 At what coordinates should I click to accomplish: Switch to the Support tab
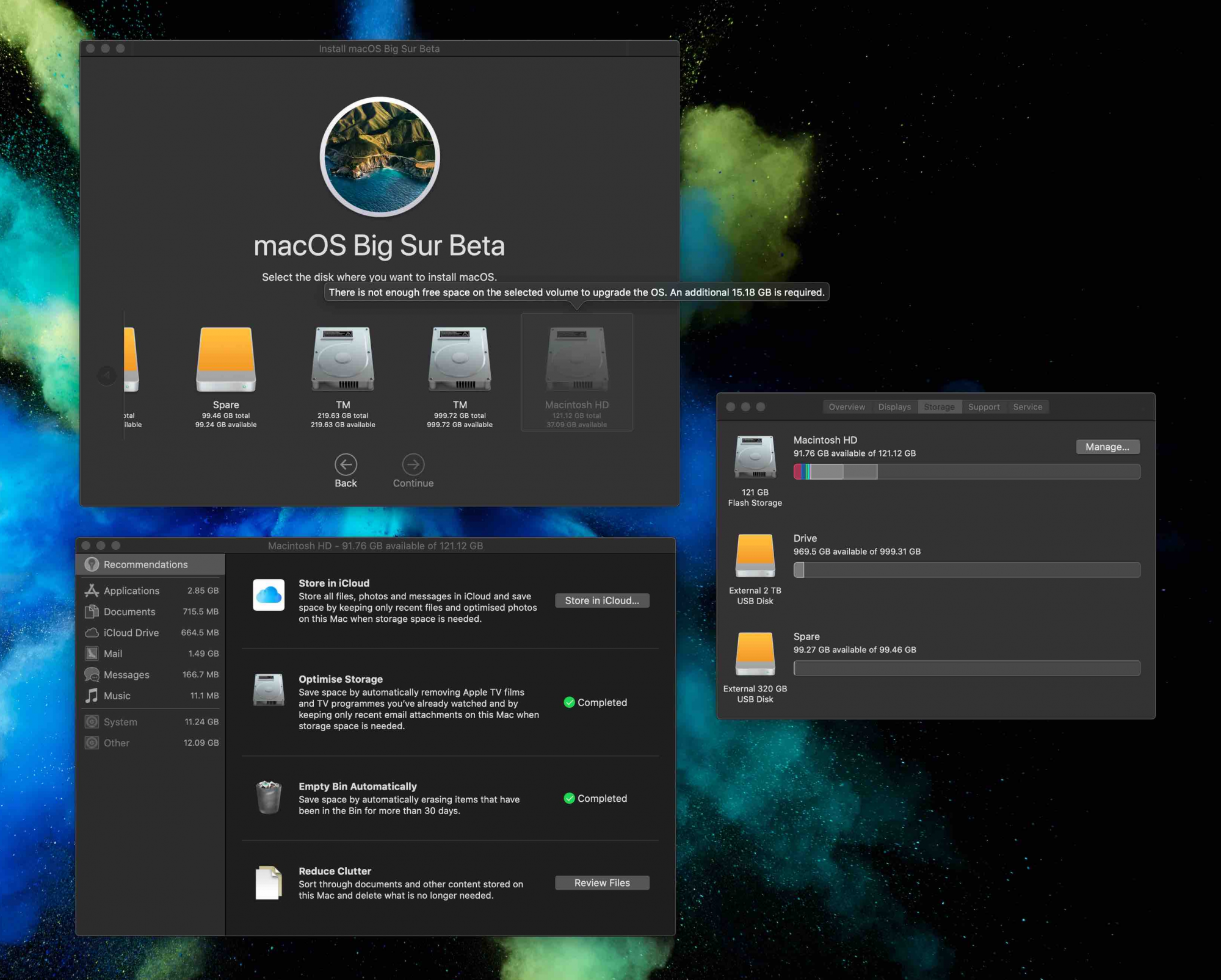pyautogui.click(x=984, y=407)
